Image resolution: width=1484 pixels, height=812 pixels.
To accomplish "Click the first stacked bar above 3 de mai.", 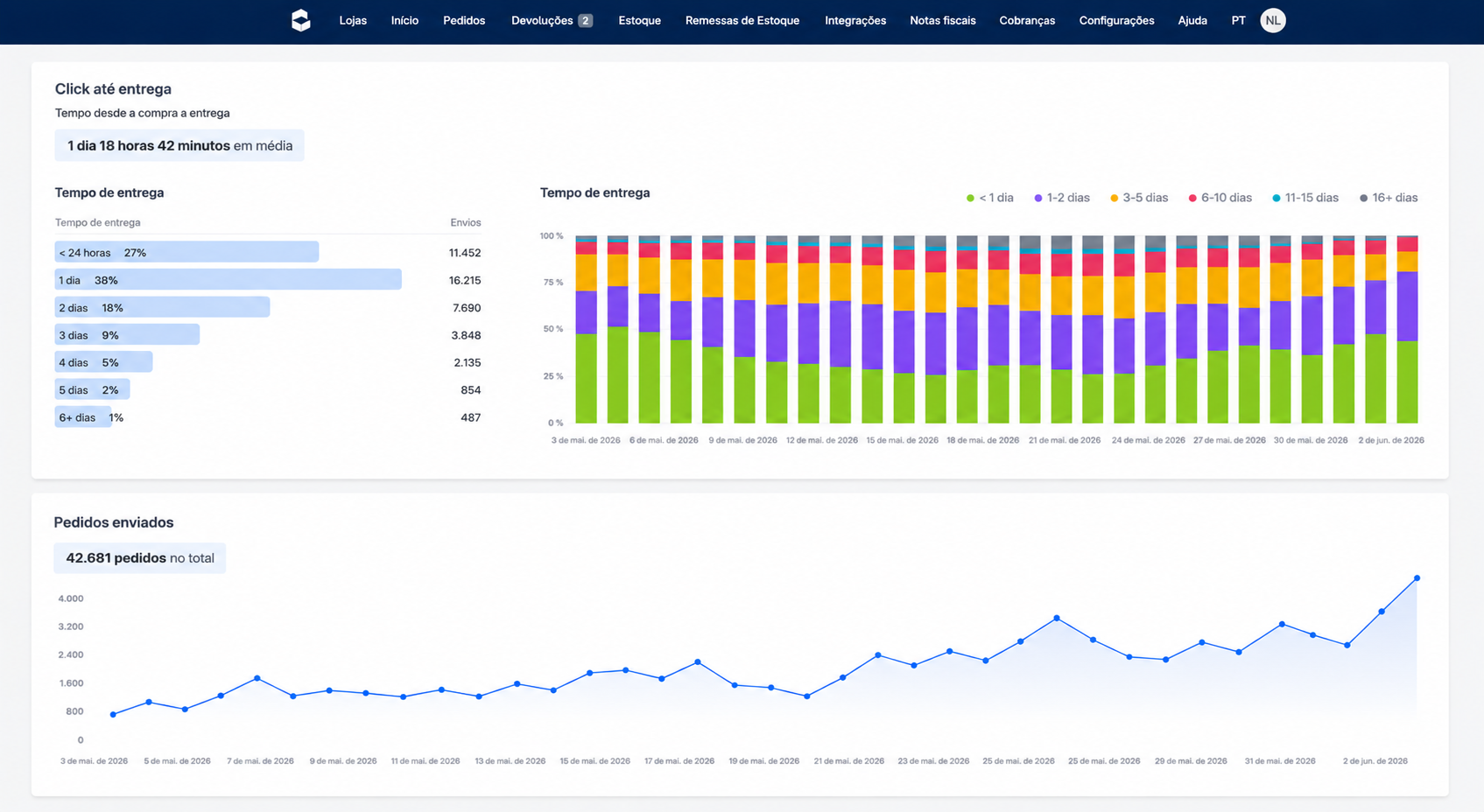I will (x=587, y=329).
